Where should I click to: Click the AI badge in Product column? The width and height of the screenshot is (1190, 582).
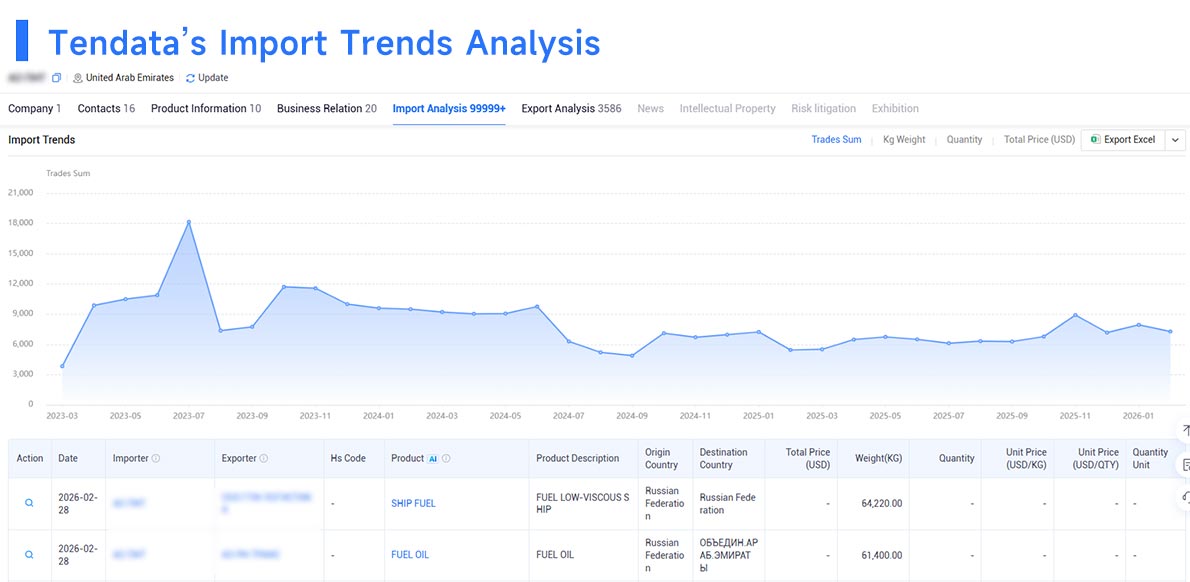(433, 458)
